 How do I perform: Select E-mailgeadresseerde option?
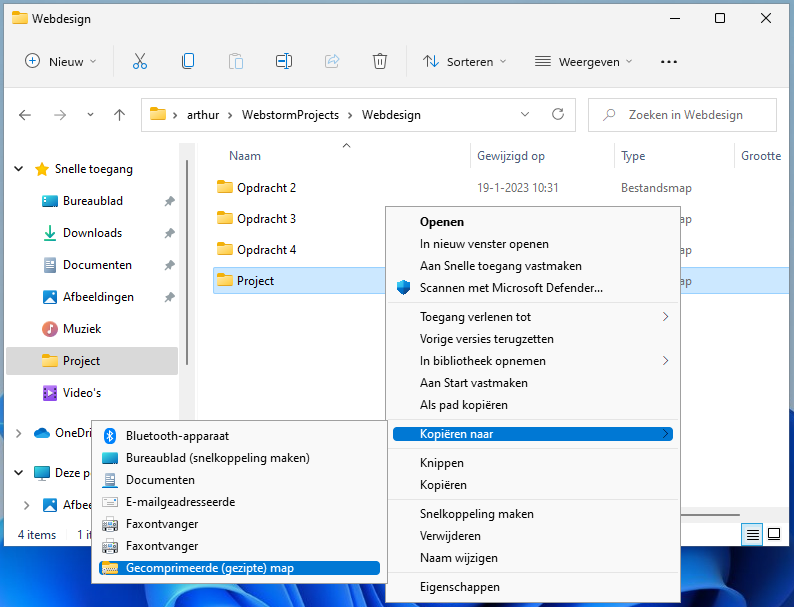tap(239, 502)
